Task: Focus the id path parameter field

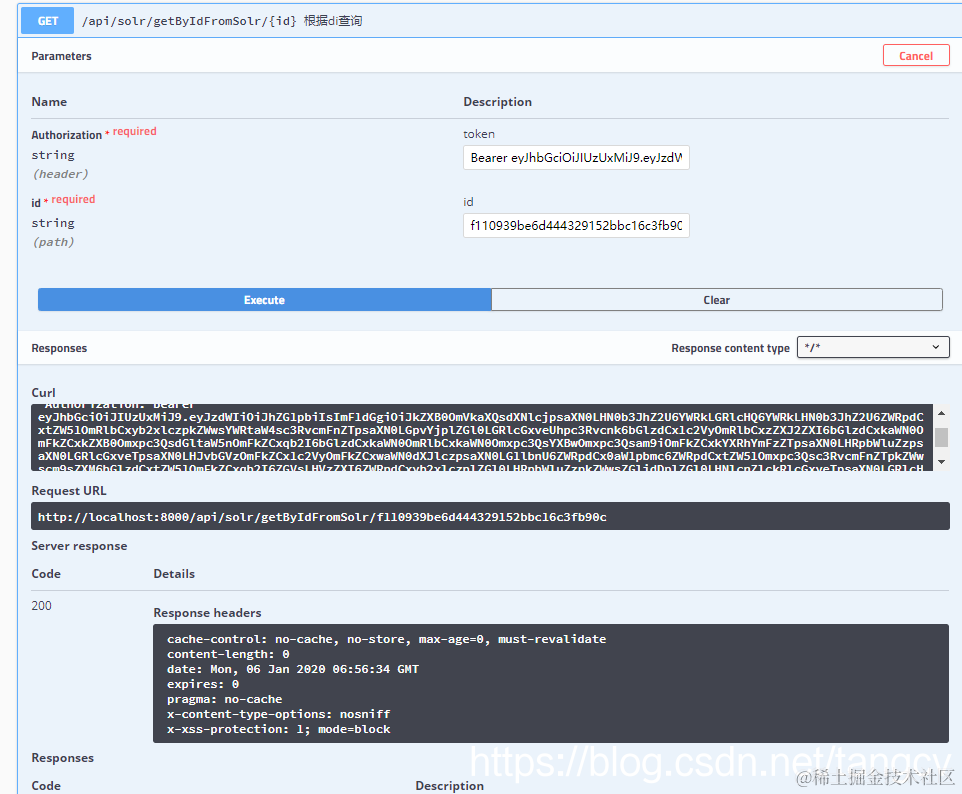Action: click(576, 225)
